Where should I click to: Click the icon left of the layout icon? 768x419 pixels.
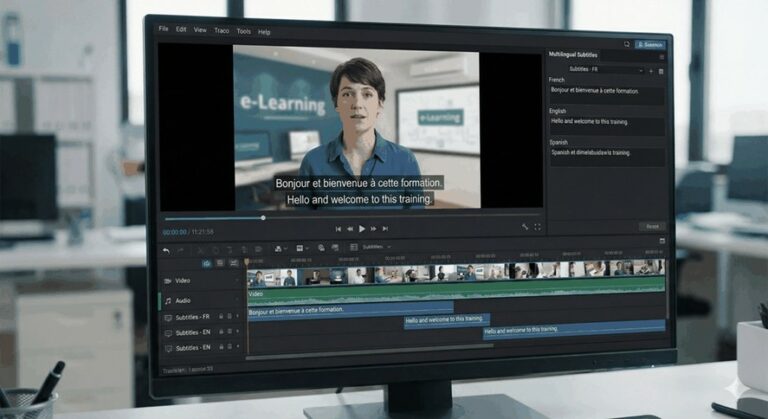(335, 247)
